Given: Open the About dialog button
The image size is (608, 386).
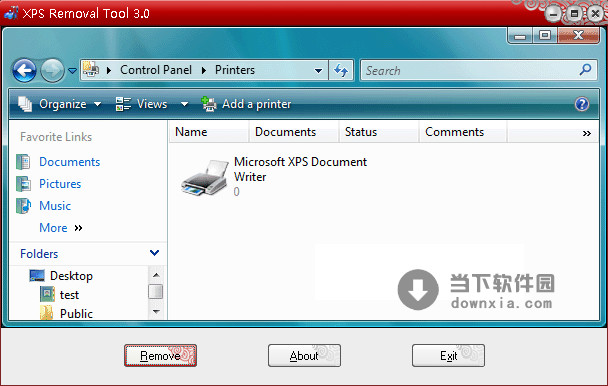Looking at the screenshot, I should (x=304, y=355).
